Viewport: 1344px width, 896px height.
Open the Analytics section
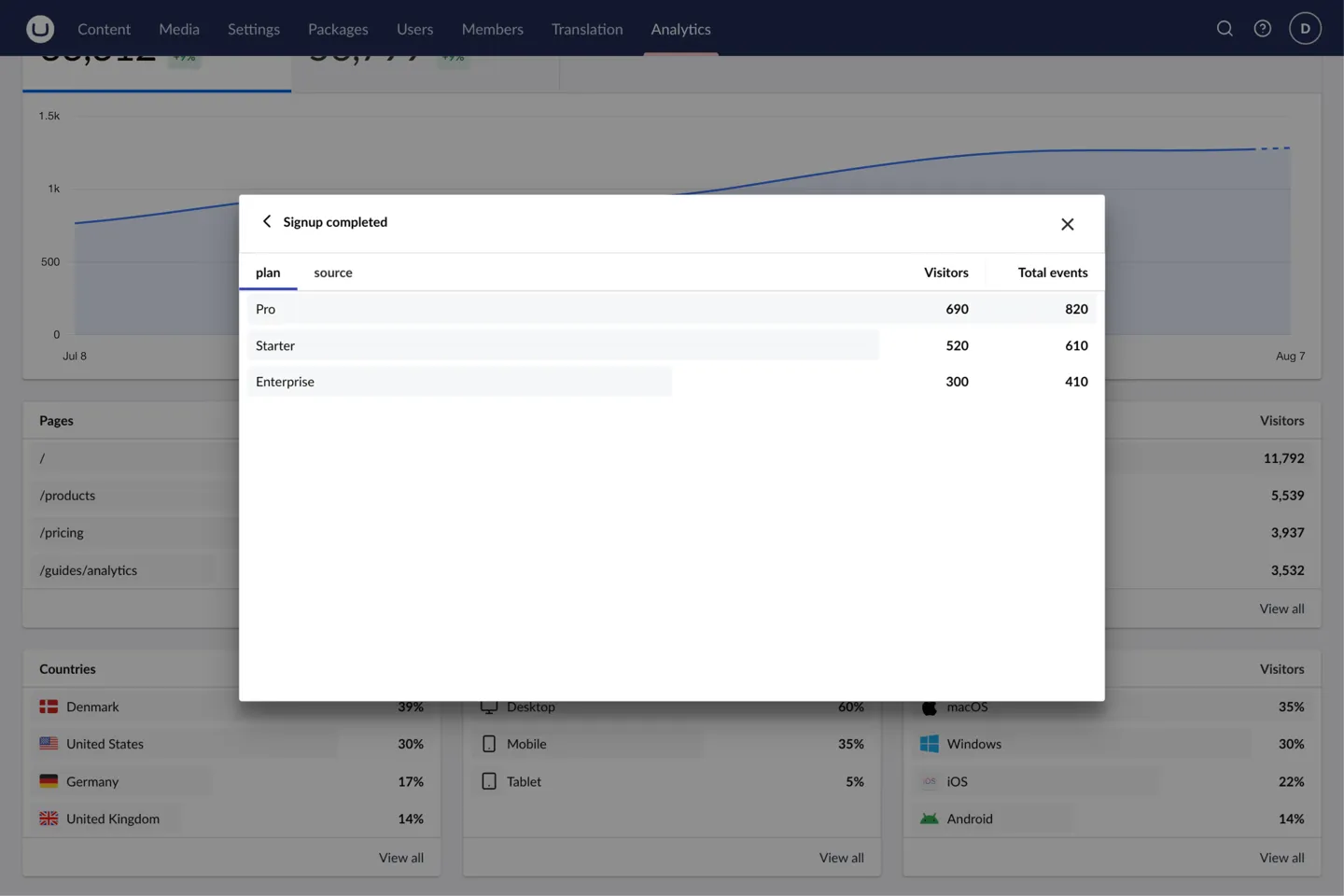[x=680, y=29]
